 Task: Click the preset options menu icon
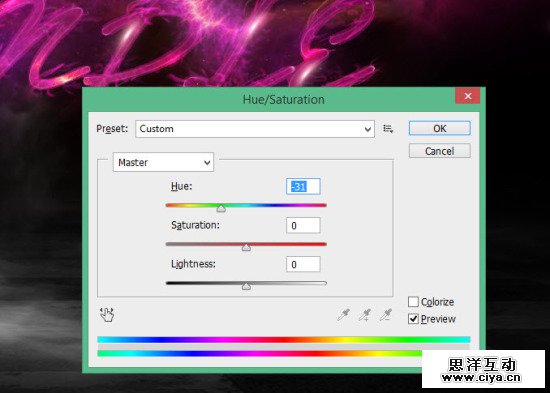(388, 129)
